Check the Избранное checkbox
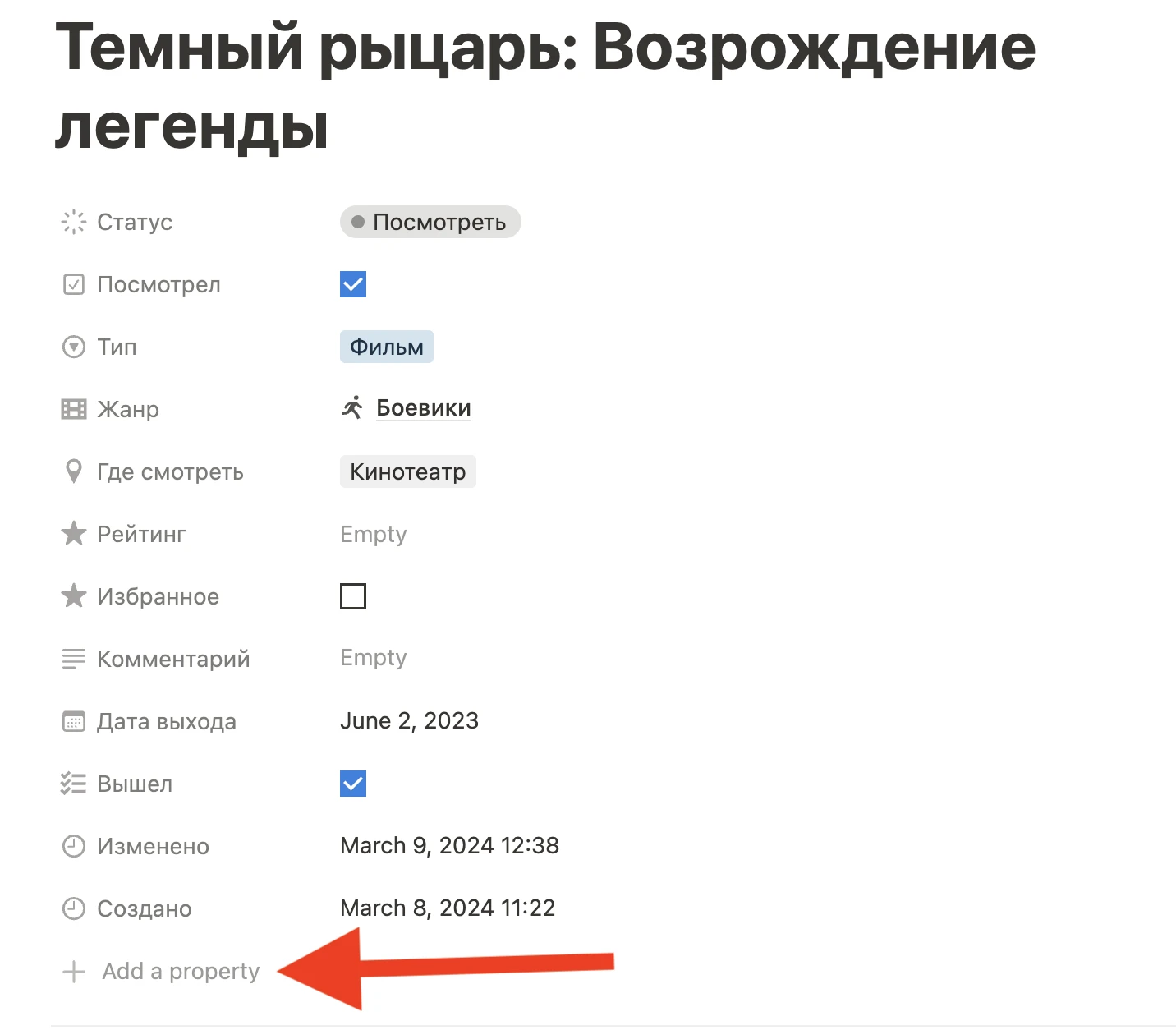 353,595
